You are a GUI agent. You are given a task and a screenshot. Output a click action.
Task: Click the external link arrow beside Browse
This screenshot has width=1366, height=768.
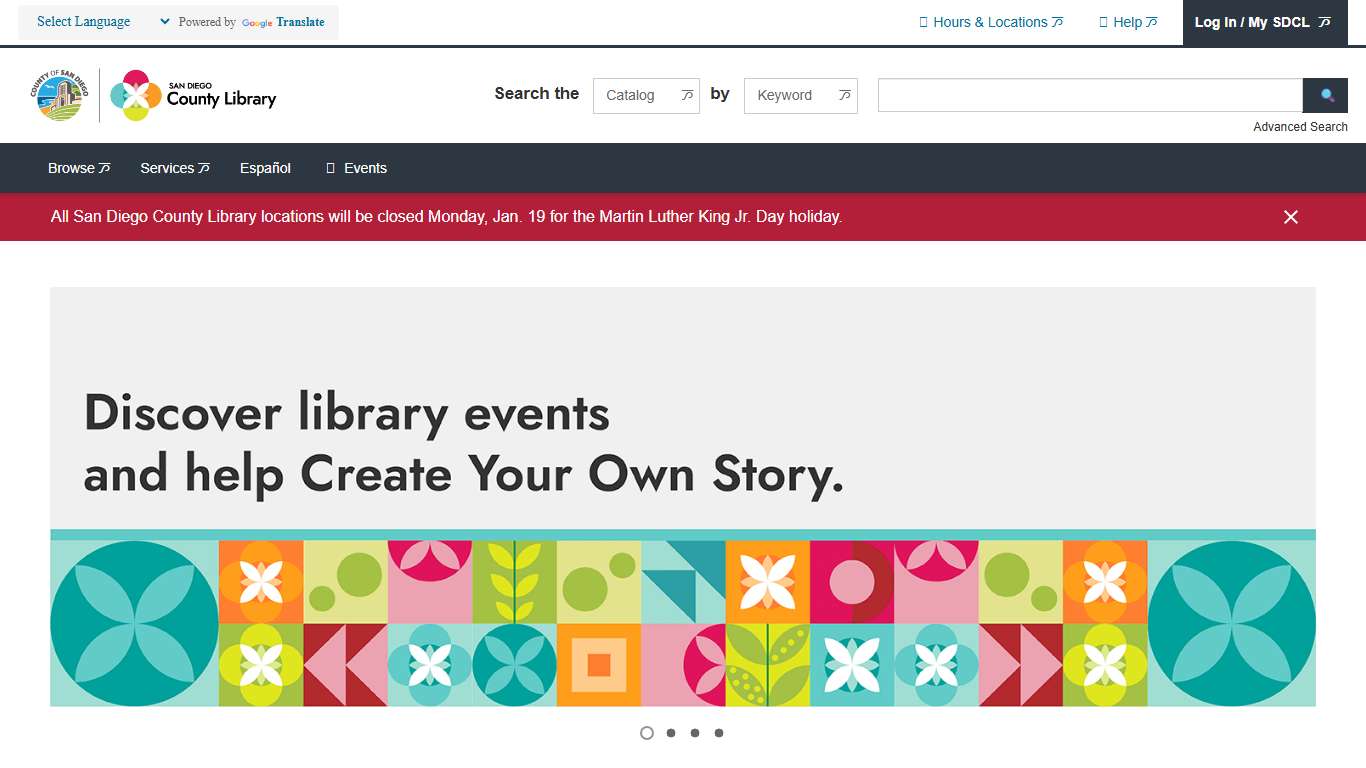(x=103, y=168)
